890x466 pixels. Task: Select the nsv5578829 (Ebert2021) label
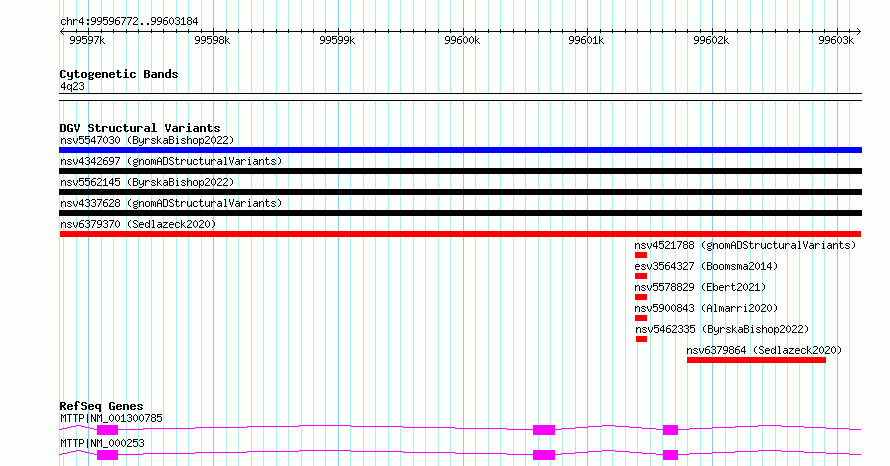tap(700, 287)
